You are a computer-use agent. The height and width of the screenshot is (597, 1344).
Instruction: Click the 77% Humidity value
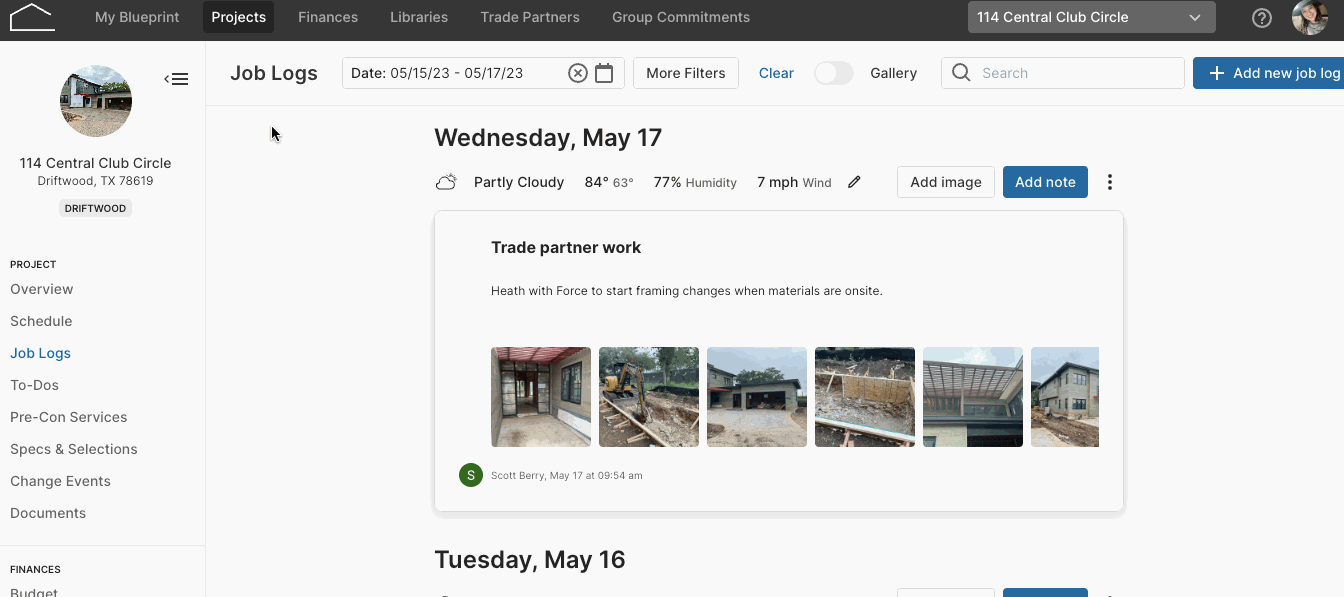pyautogui.click(x=695, y=182)
